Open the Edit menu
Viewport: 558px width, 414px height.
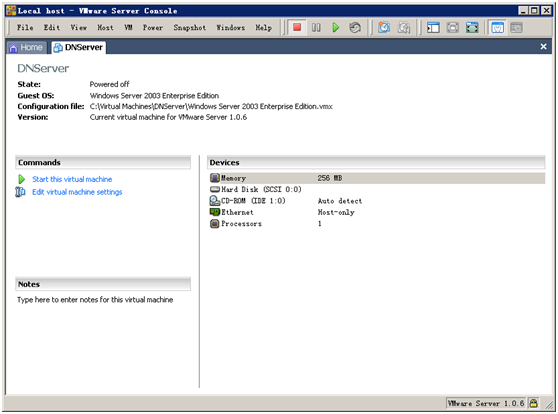[x=52, y=27]
